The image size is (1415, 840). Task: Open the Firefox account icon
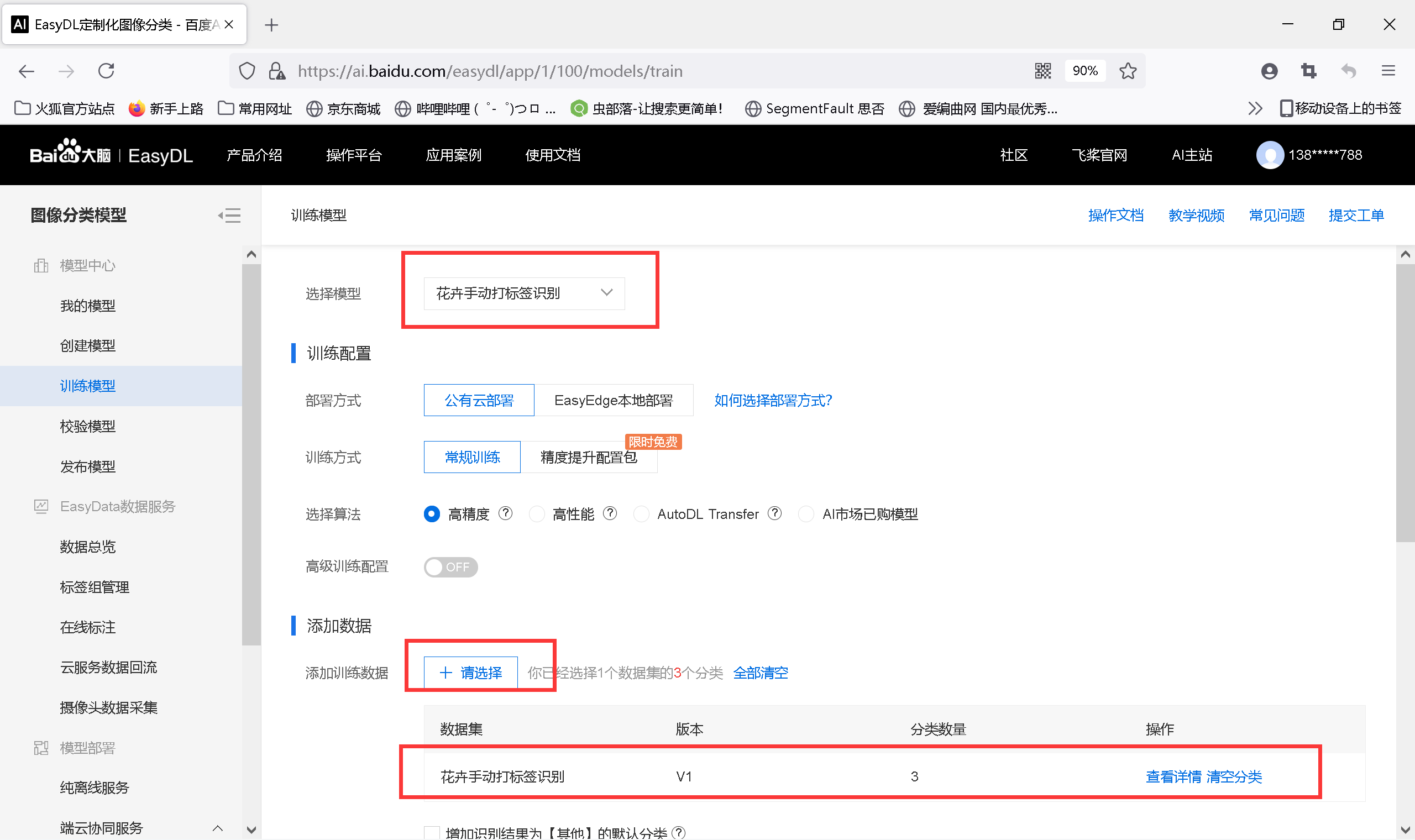coord(1269,71)
